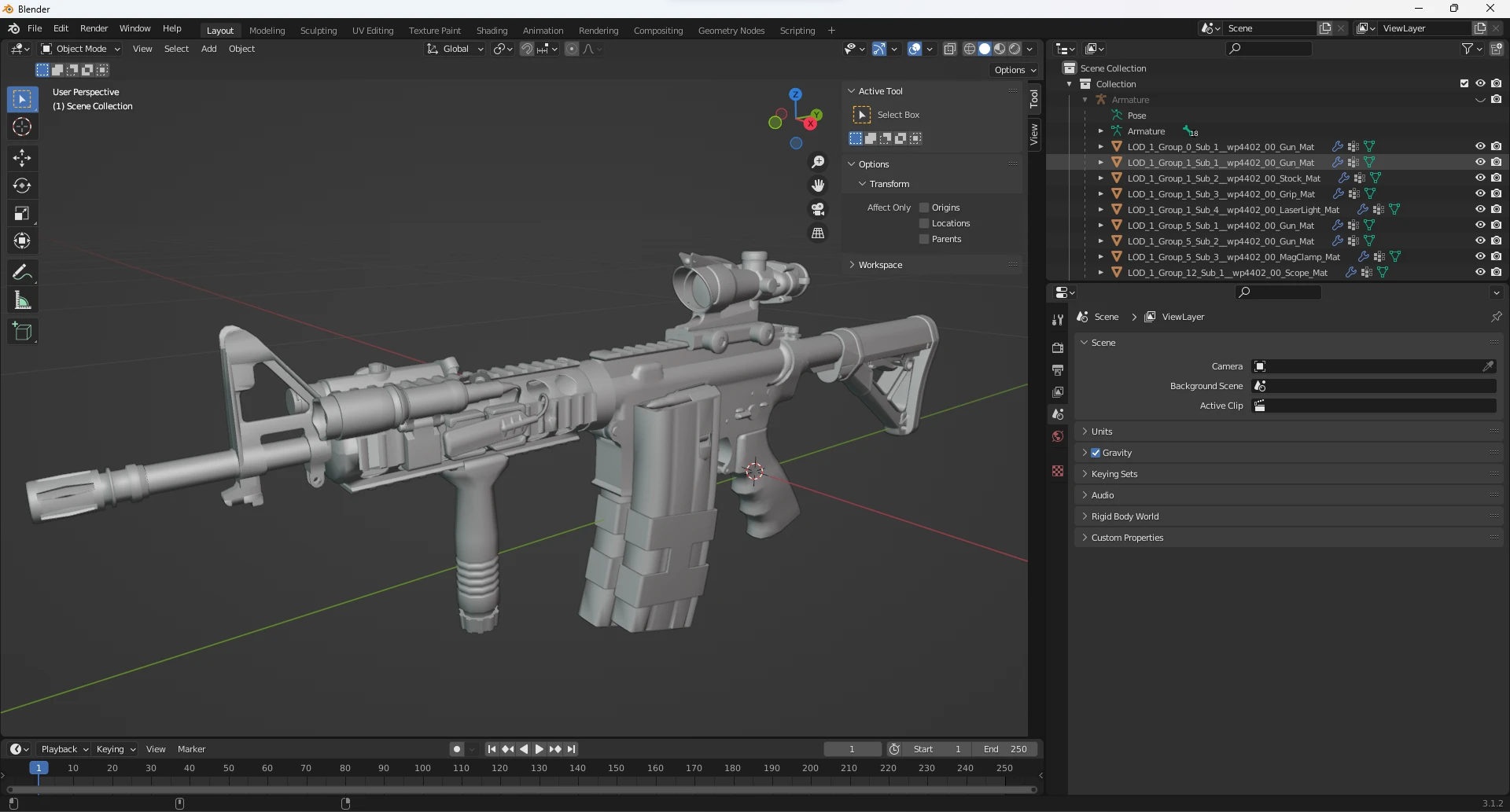The image size is (1510, 812).
Task: Select the Move tool
Action: 22,158
